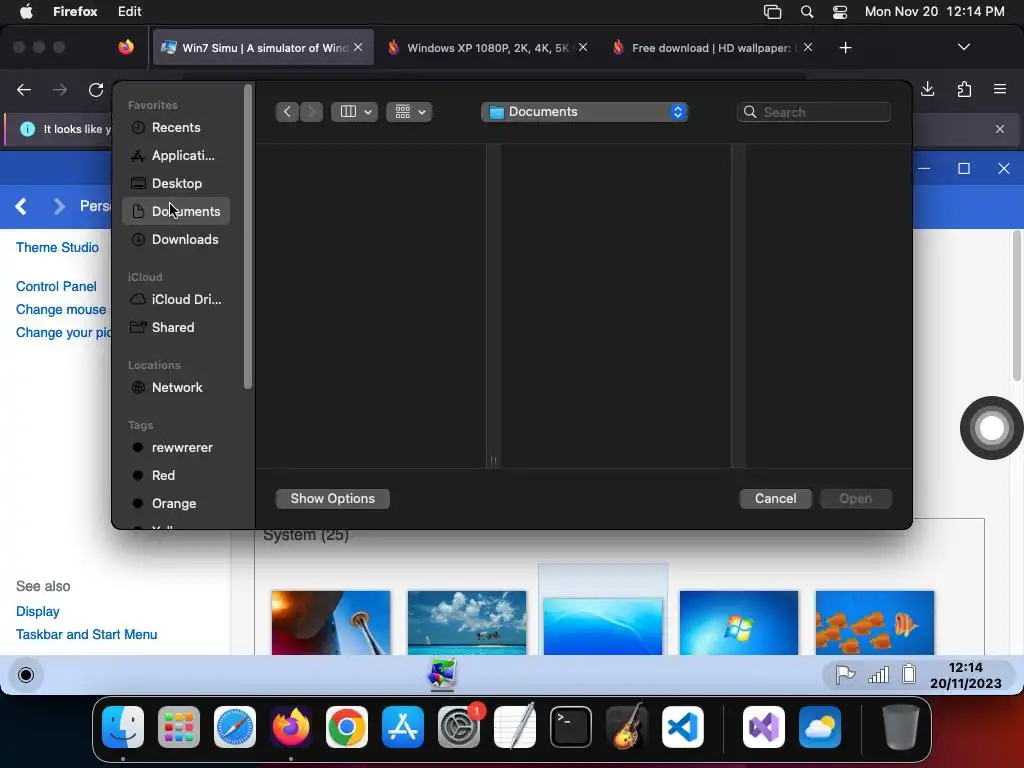
Task: Open Shared folder in sidebar
Action: (175, 327)
